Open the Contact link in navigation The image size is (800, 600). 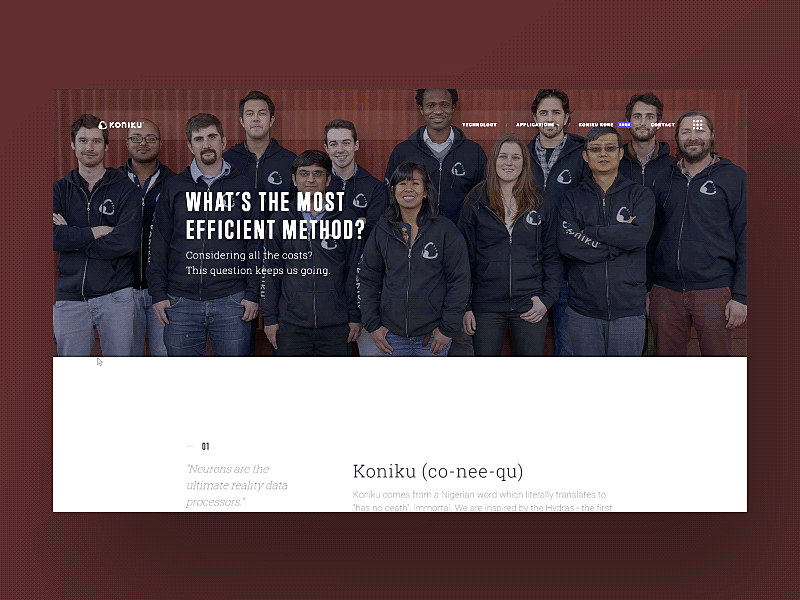point(663,124)
